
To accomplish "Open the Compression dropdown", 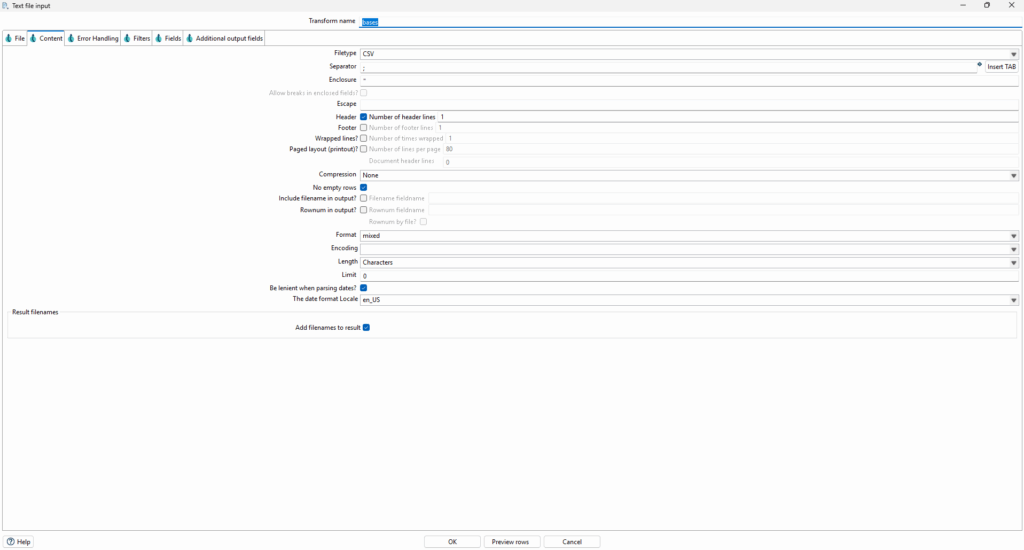I will click(689, 175).
